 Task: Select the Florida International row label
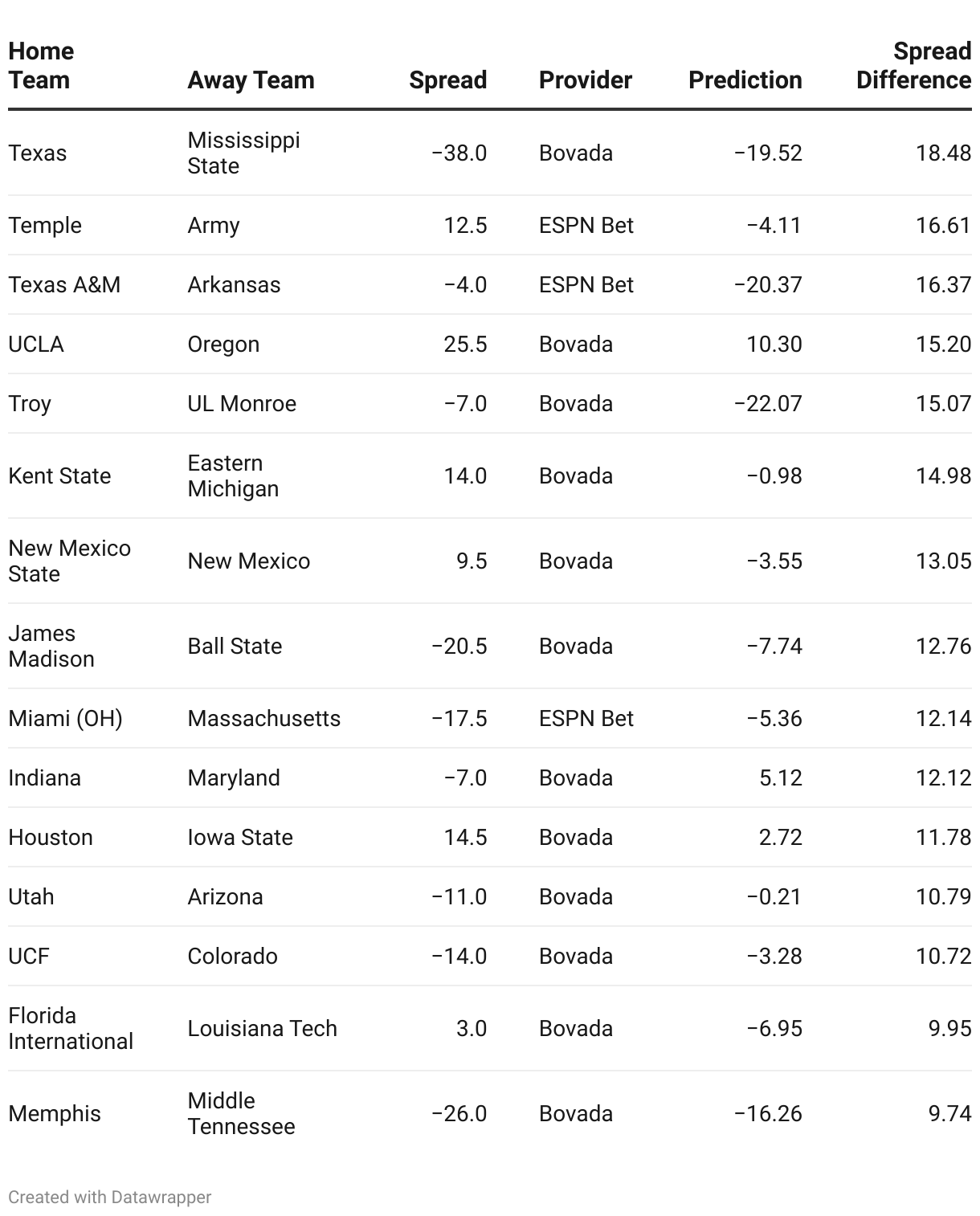coord(71,1028)
